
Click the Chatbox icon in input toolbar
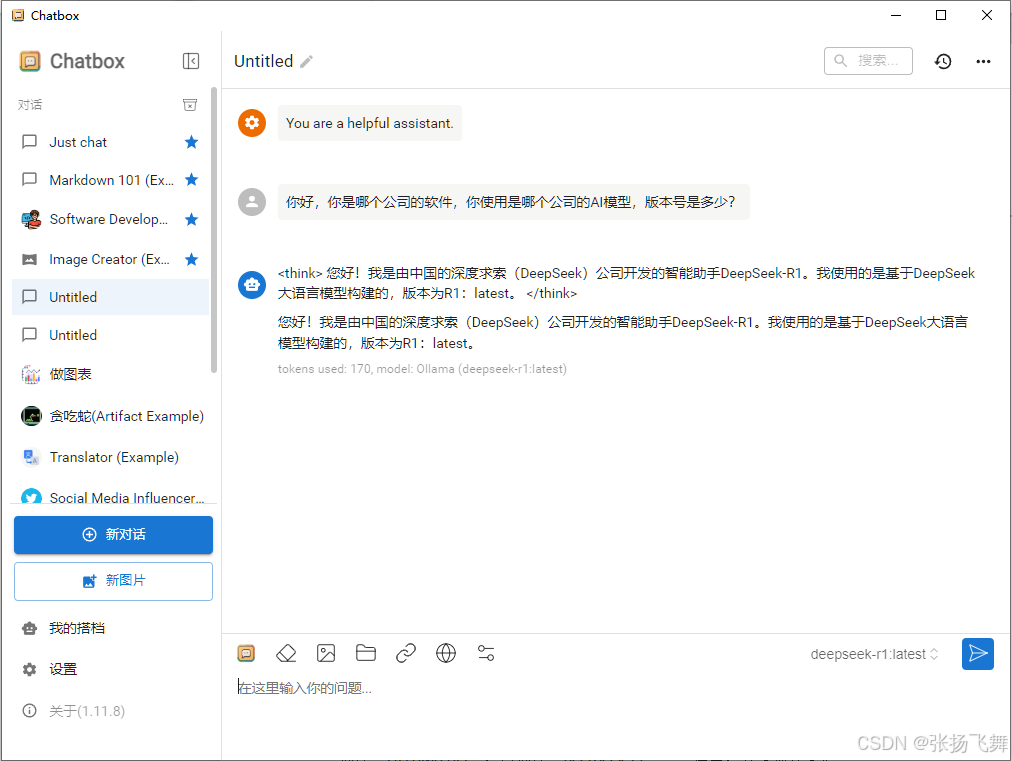click(x=246, y=654)
